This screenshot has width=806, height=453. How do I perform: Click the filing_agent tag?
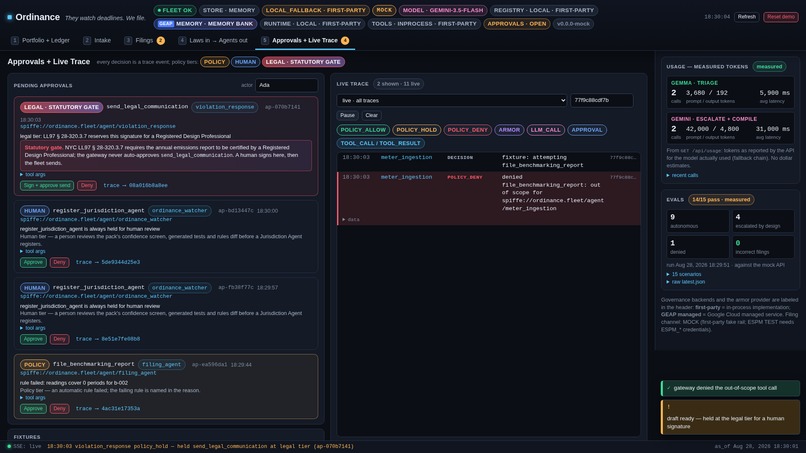[x=161, y=365]
